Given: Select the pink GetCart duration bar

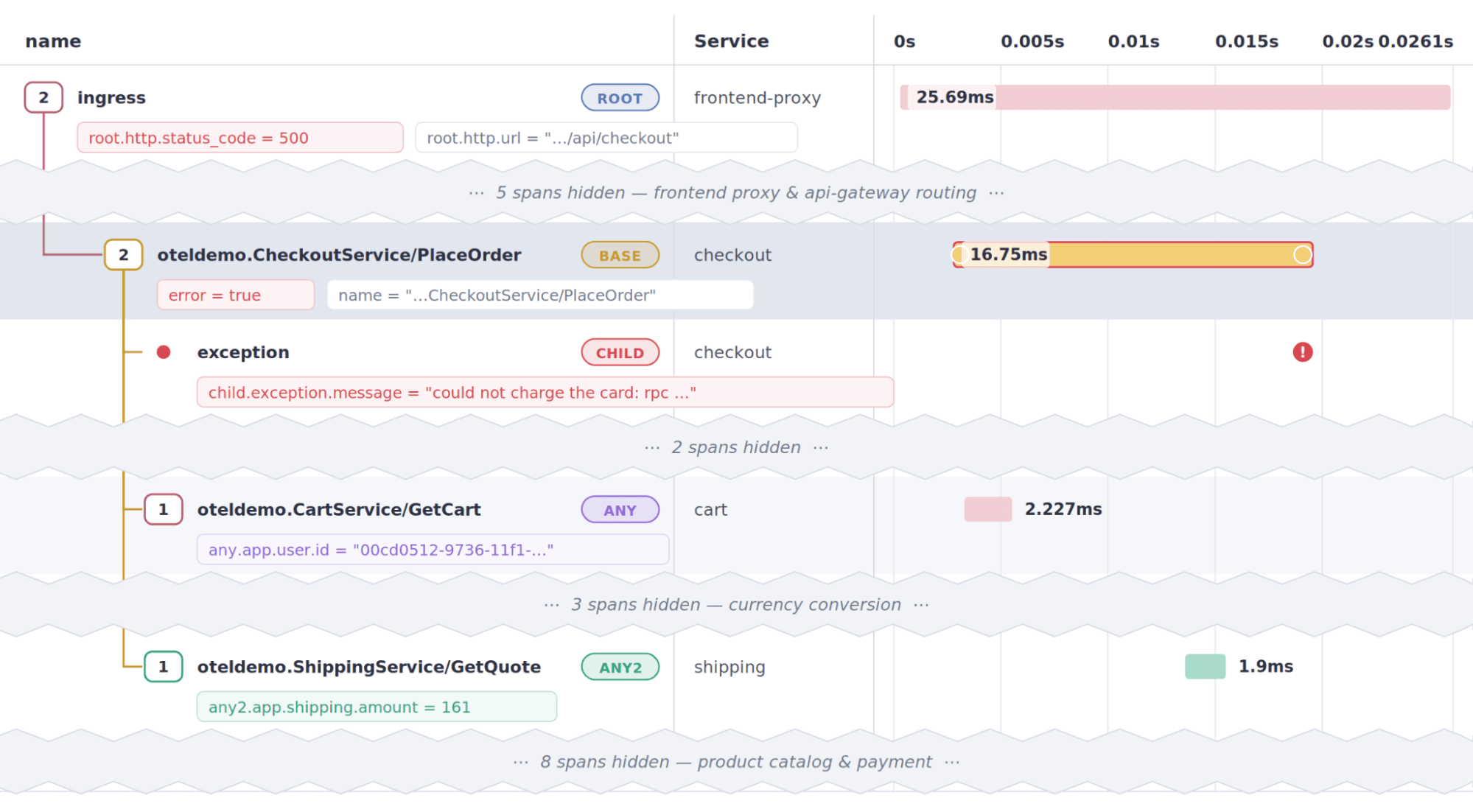Looking at the screenshot, I should click(x=987, y=509).
